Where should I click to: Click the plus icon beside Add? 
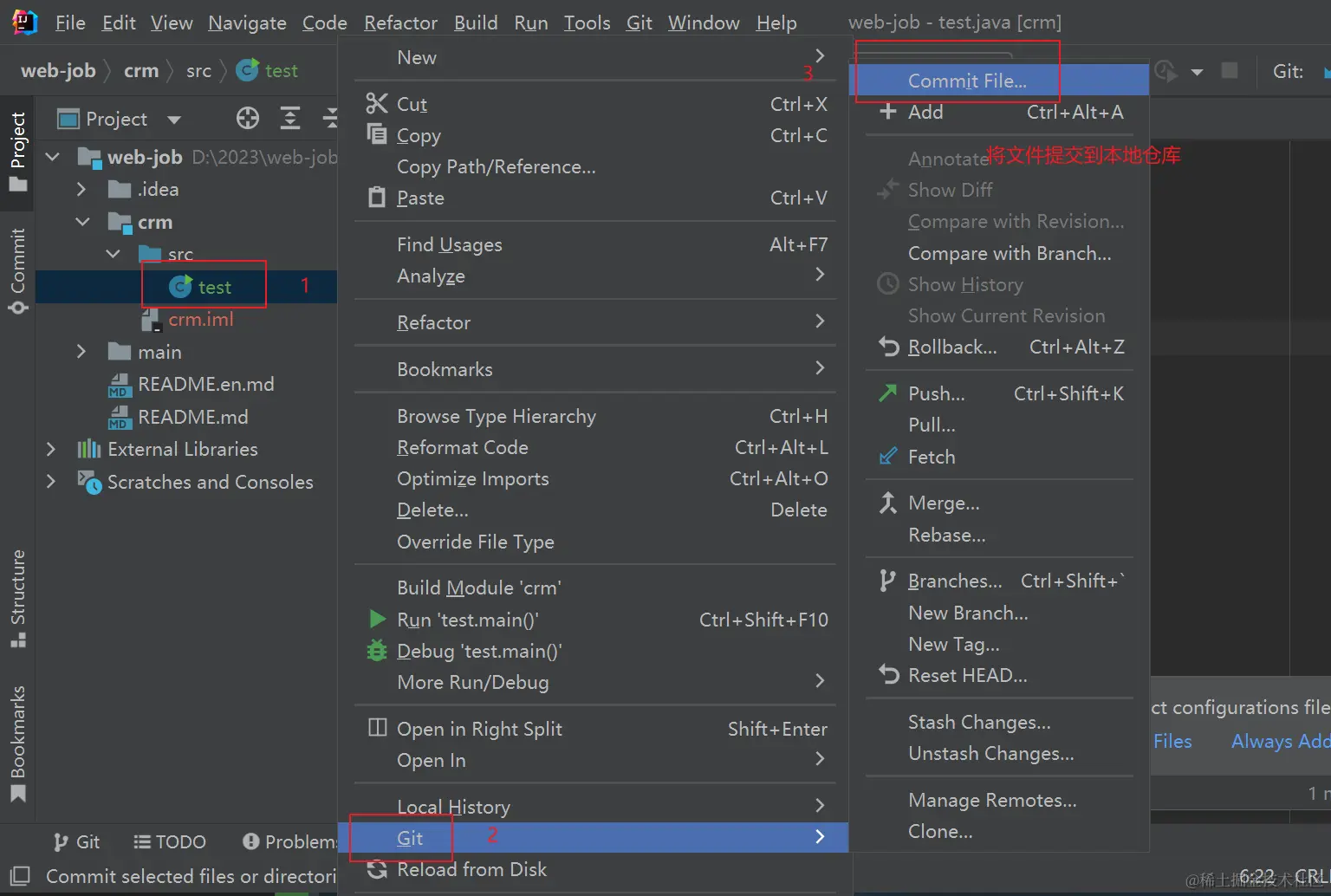(x=887, y=112)
